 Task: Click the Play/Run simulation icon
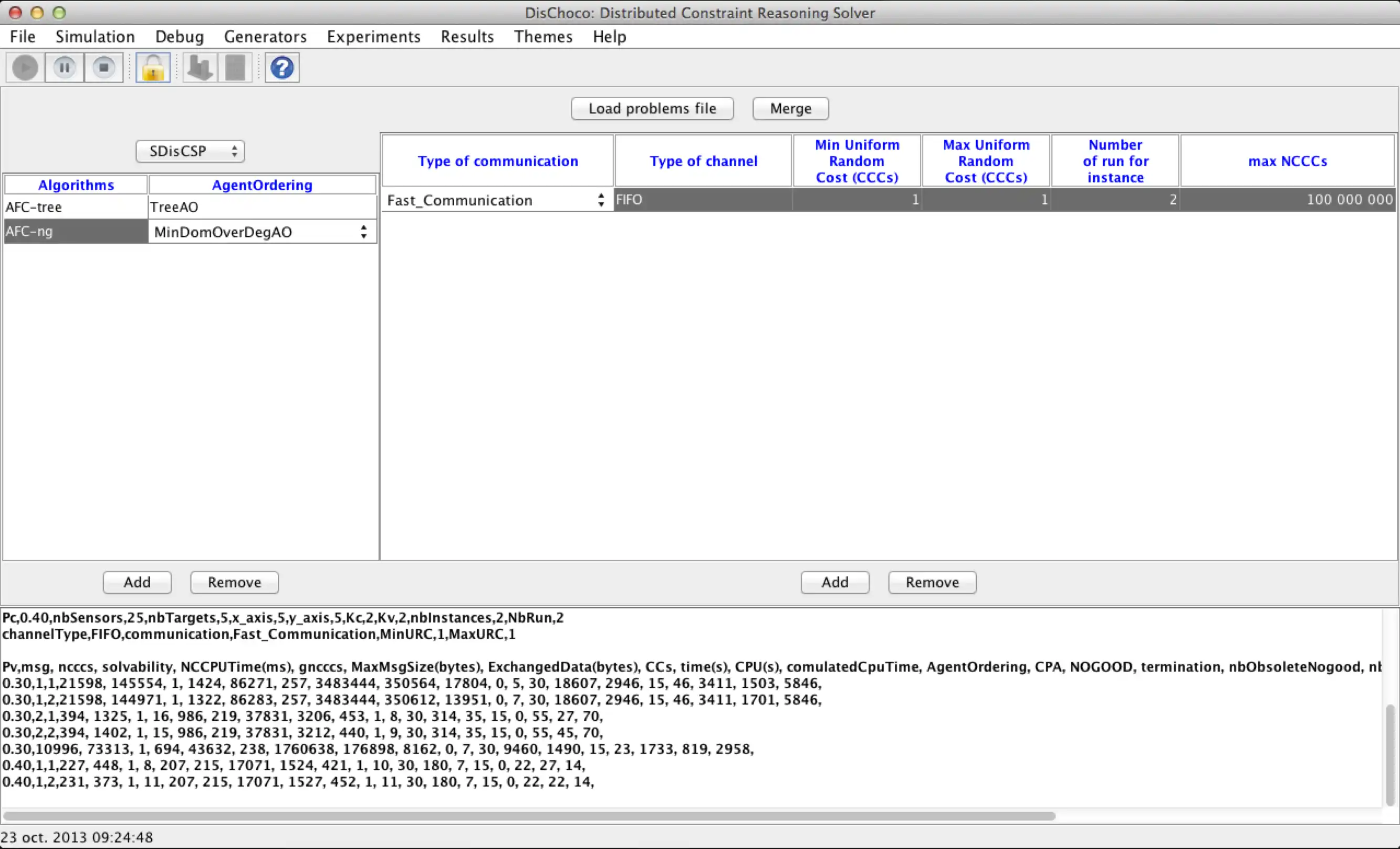[24, 67]
